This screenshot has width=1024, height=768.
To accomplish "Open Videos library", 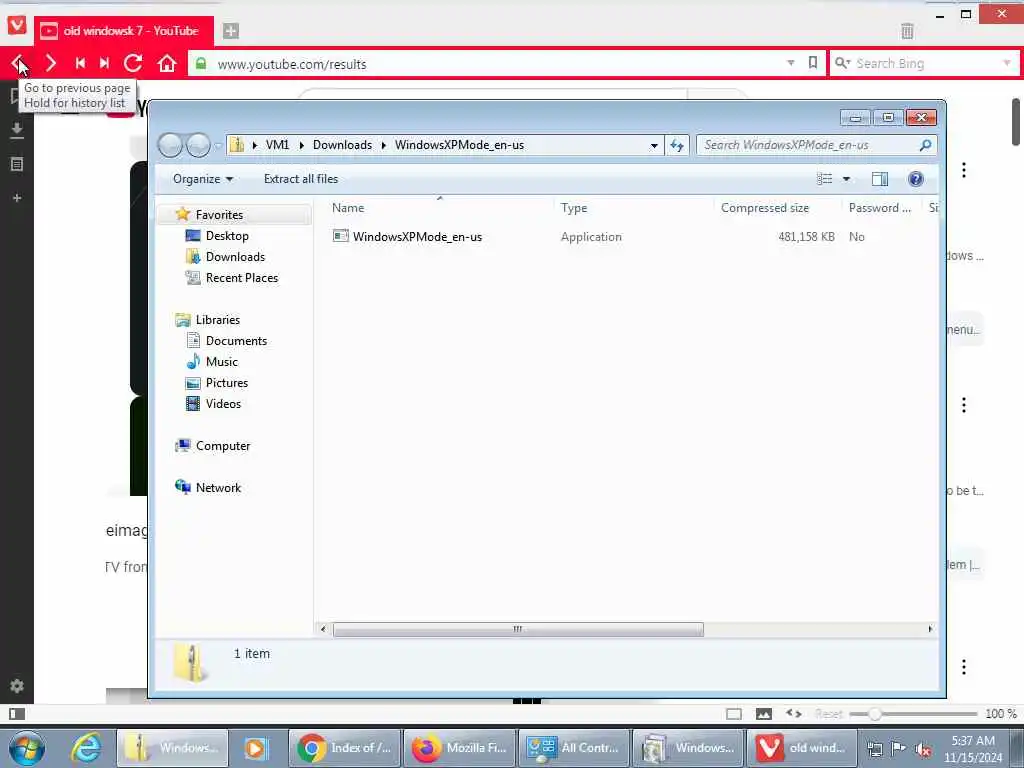I will (223, 404).
